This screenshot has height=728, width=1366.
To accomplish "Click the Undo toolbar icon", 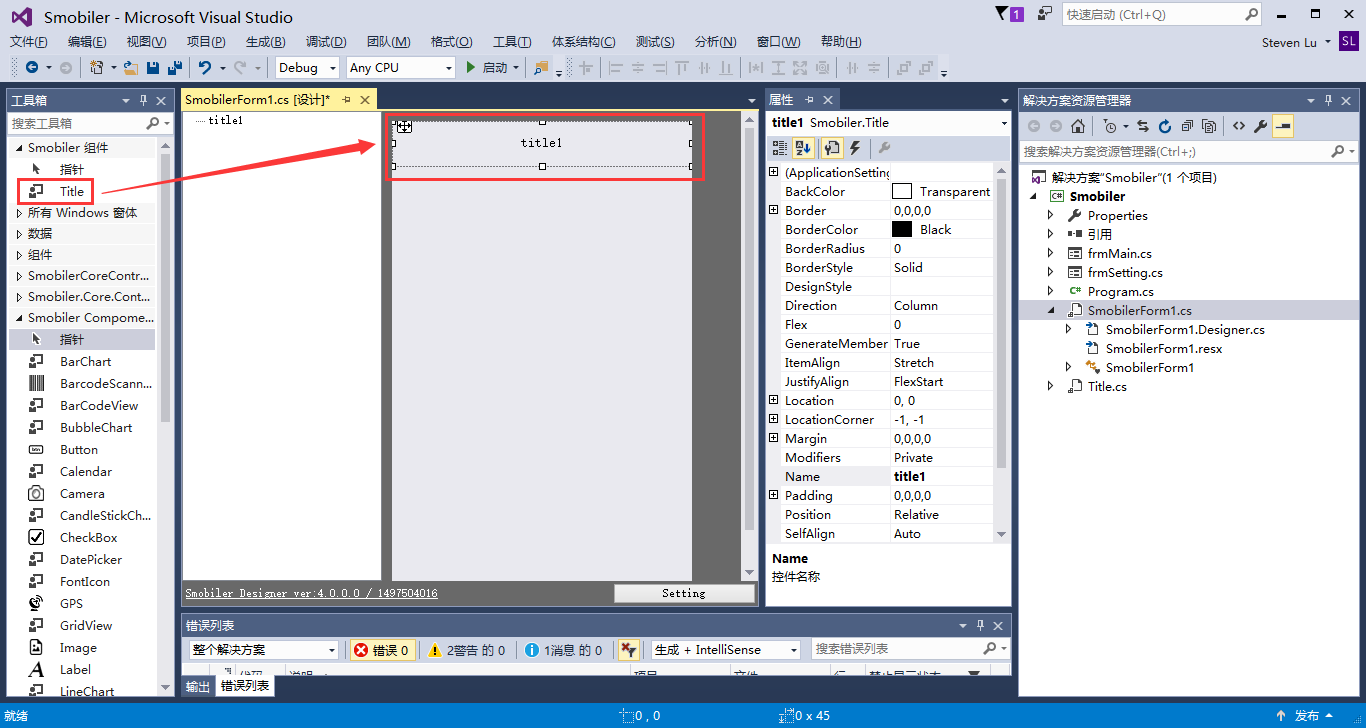I will tap(205, 67).
